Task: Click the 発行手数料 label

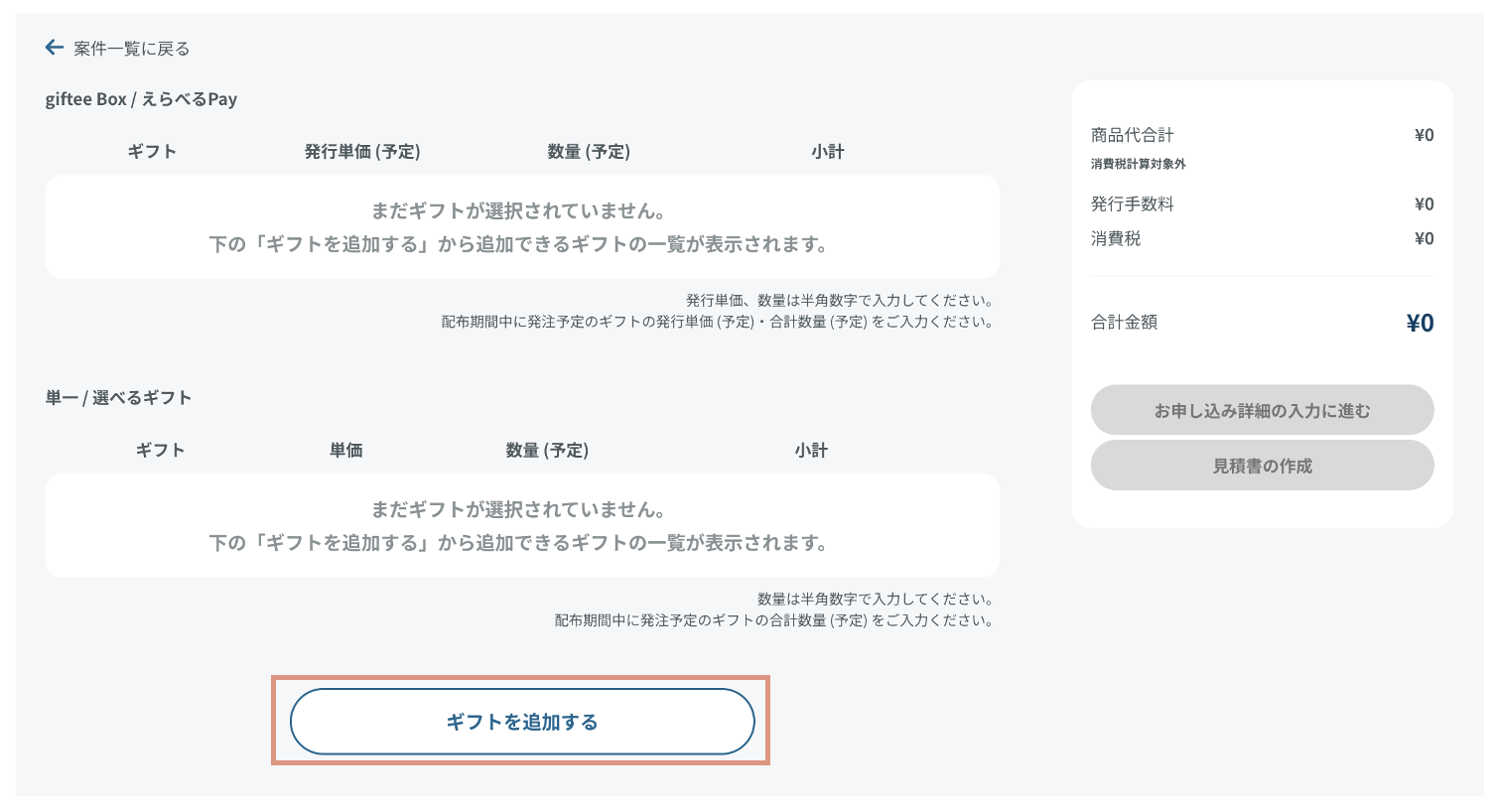Action: pyautogui.click(x=1132, y=204)
